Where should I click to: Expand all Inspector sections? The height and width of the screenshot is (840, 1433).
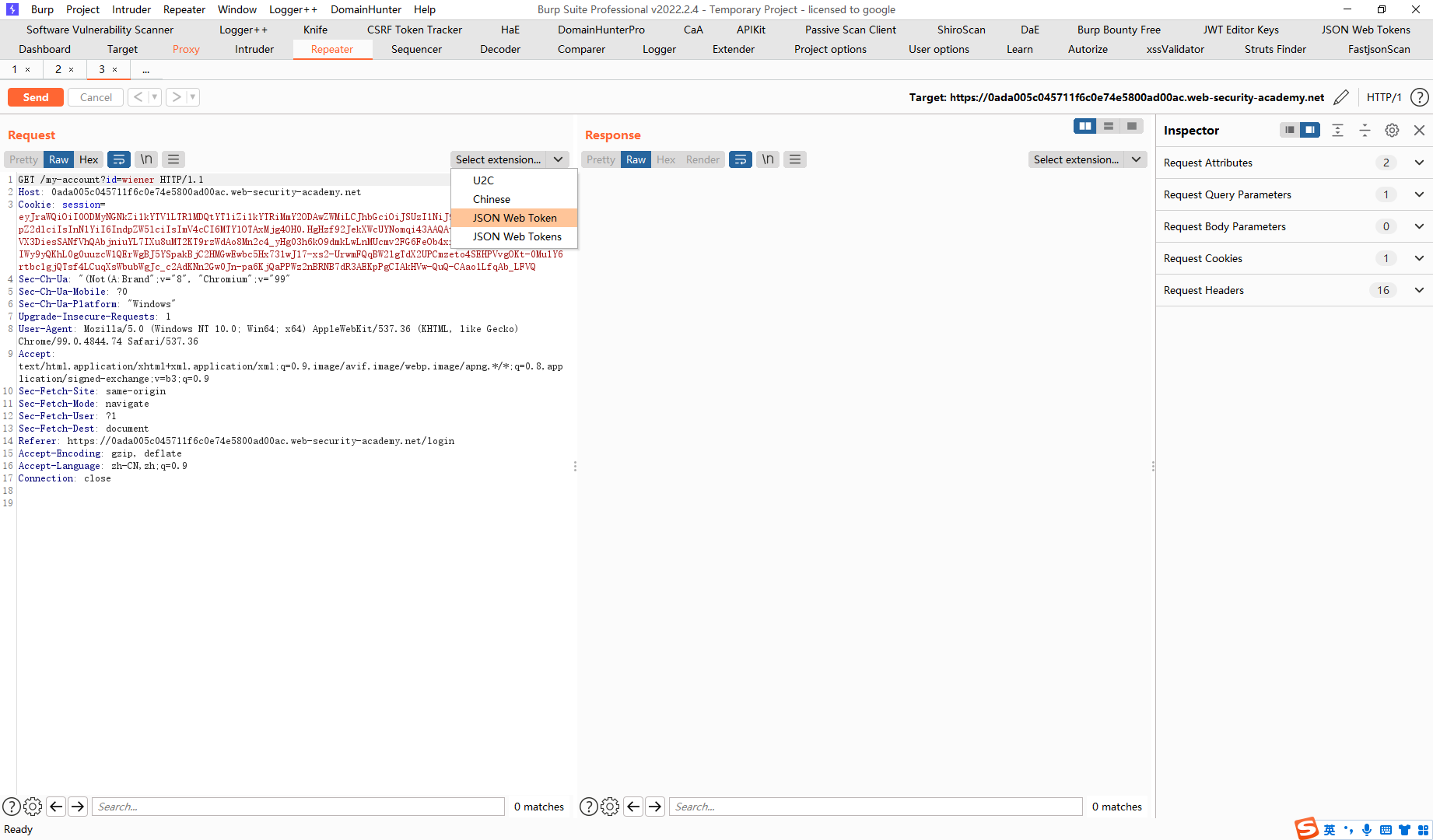click(x=1337, y=130)
